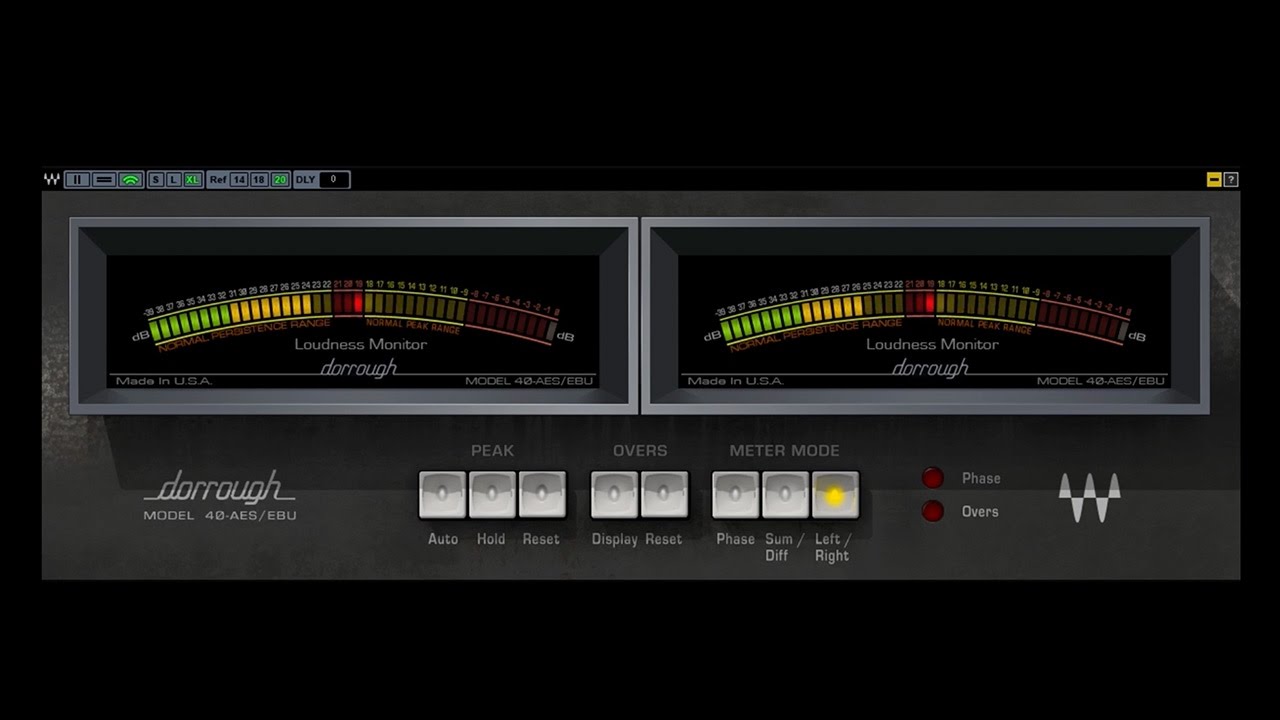
Task: Enable Peak Auto mode
Action: click(442, 495)
